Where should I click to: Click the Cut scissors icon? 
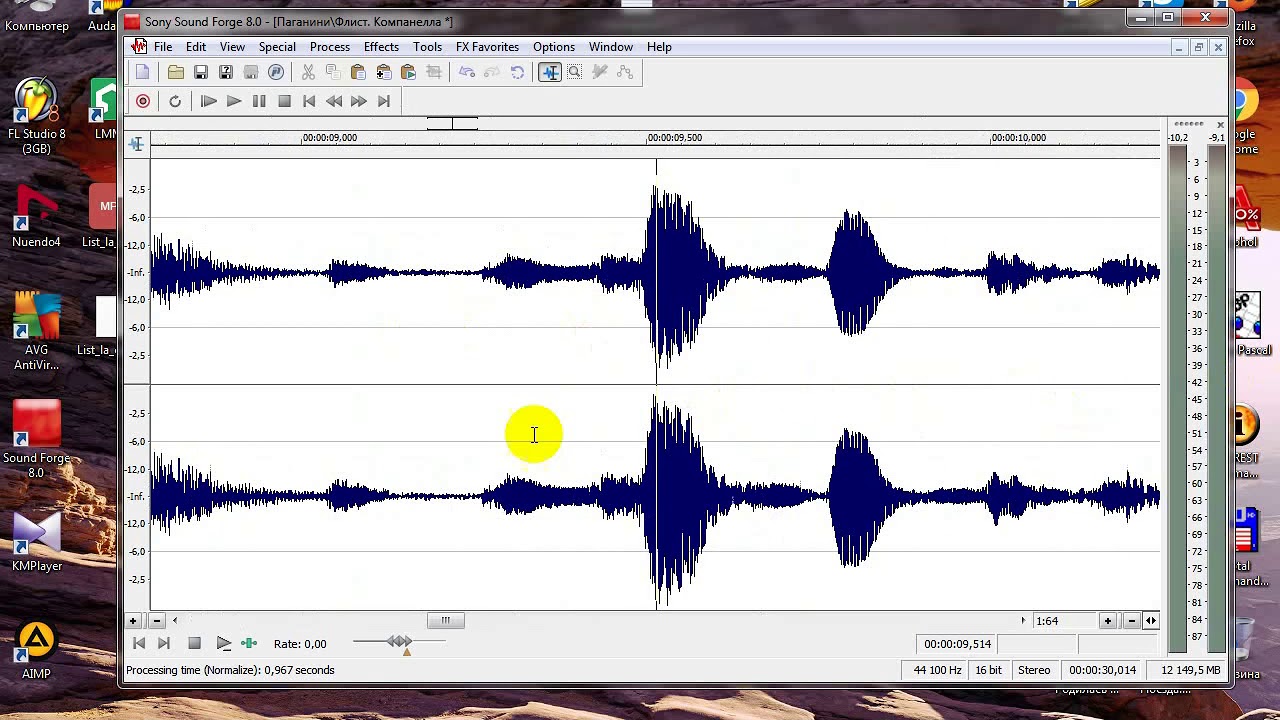308,72
